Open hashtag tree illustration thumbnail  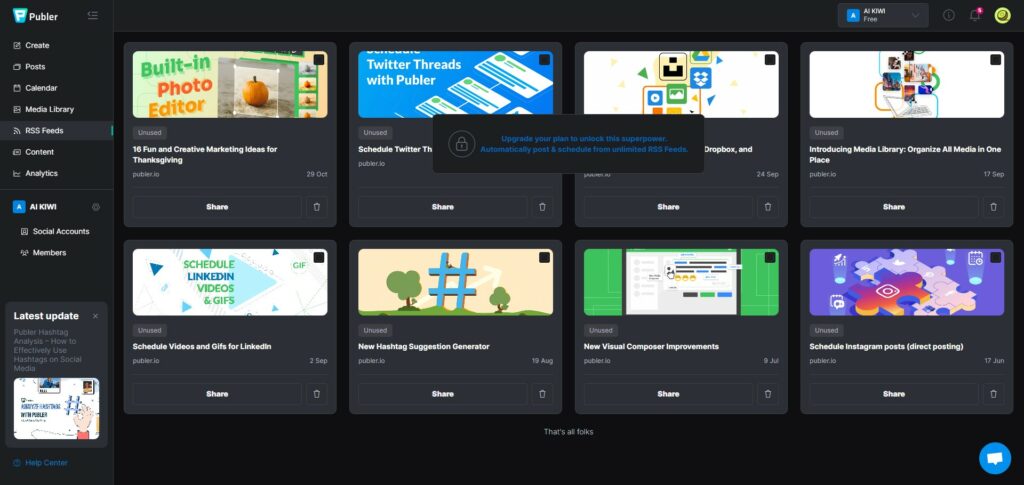click(455, 282)
